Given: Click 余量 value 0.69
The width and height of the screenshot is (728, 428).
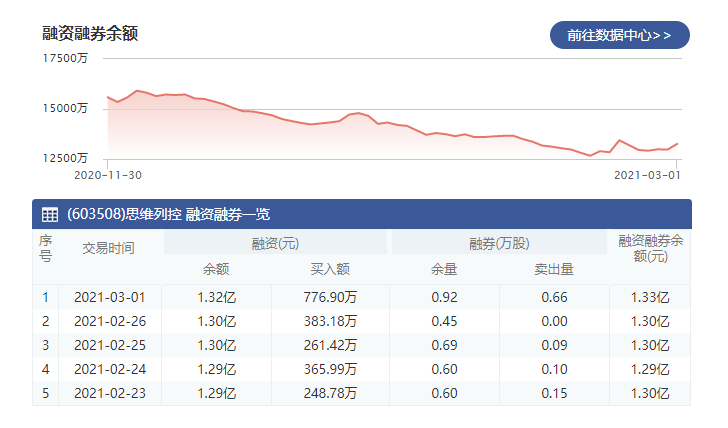Looking at the screenshot, I should point(444,345).
